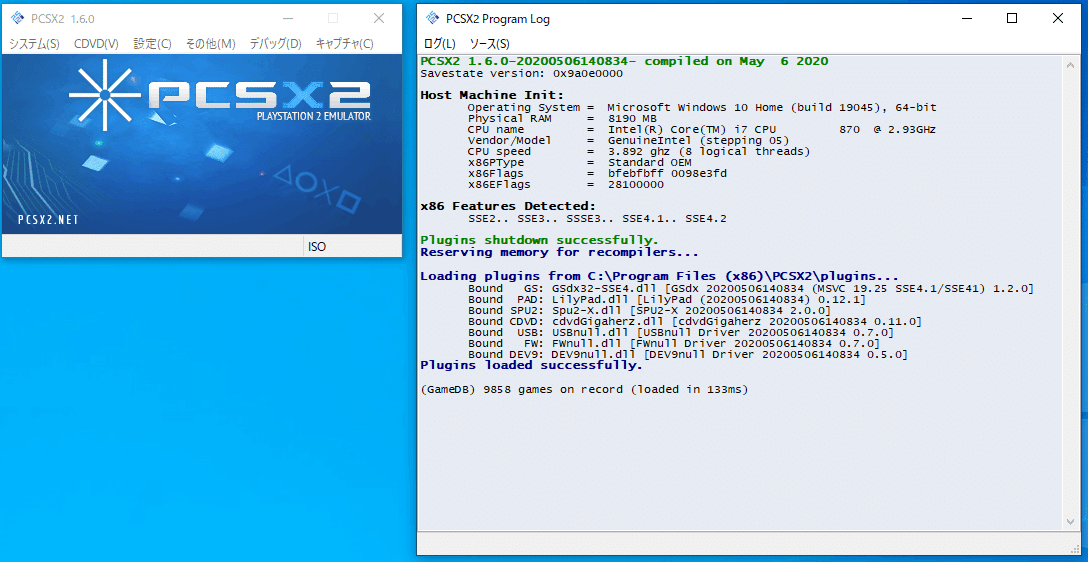Click the PCSX2 Program Log title icon
The height and width of the screenshot is (562, 1088).
pyautogui.click(x=432, y=19)
